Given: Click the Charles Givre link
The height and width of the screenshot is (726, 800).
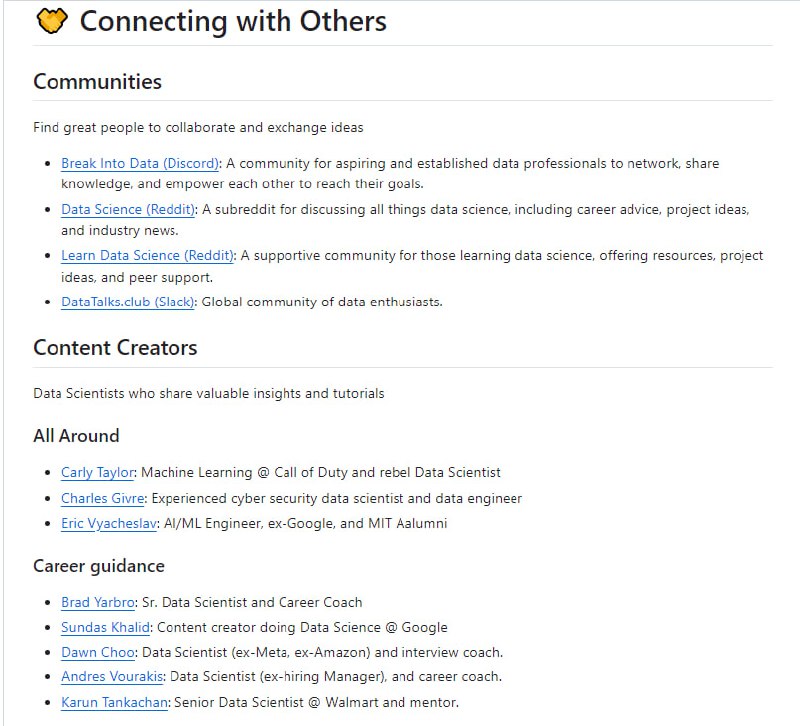Looking at the screenshot, I should tap(102, 498).
